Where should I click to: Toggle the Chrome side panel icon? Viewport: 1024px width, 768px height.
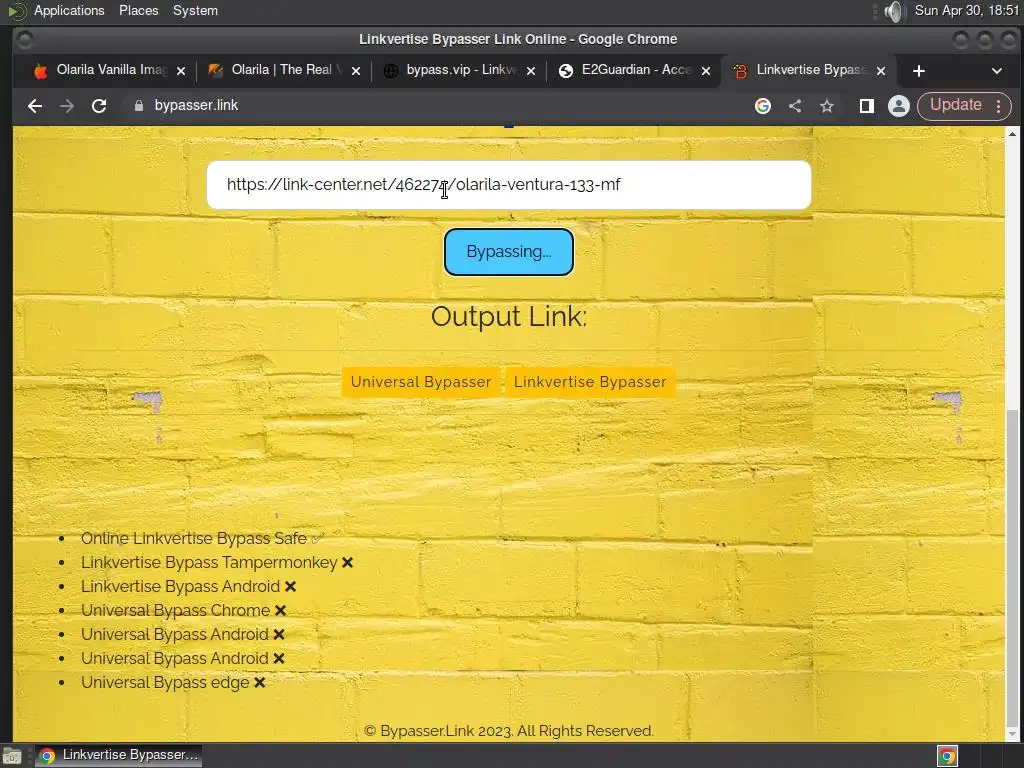click(x=867, y=106)
